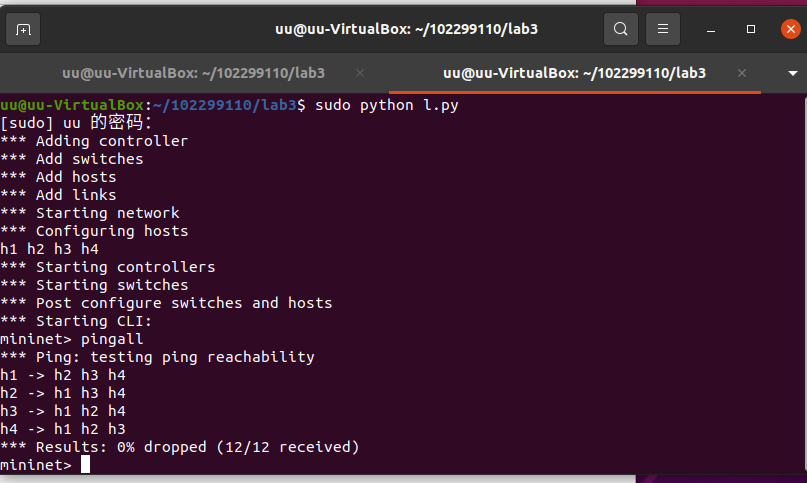Open the hamburger menu
Screen dimensions: 807x483
[x=662, y=29]
